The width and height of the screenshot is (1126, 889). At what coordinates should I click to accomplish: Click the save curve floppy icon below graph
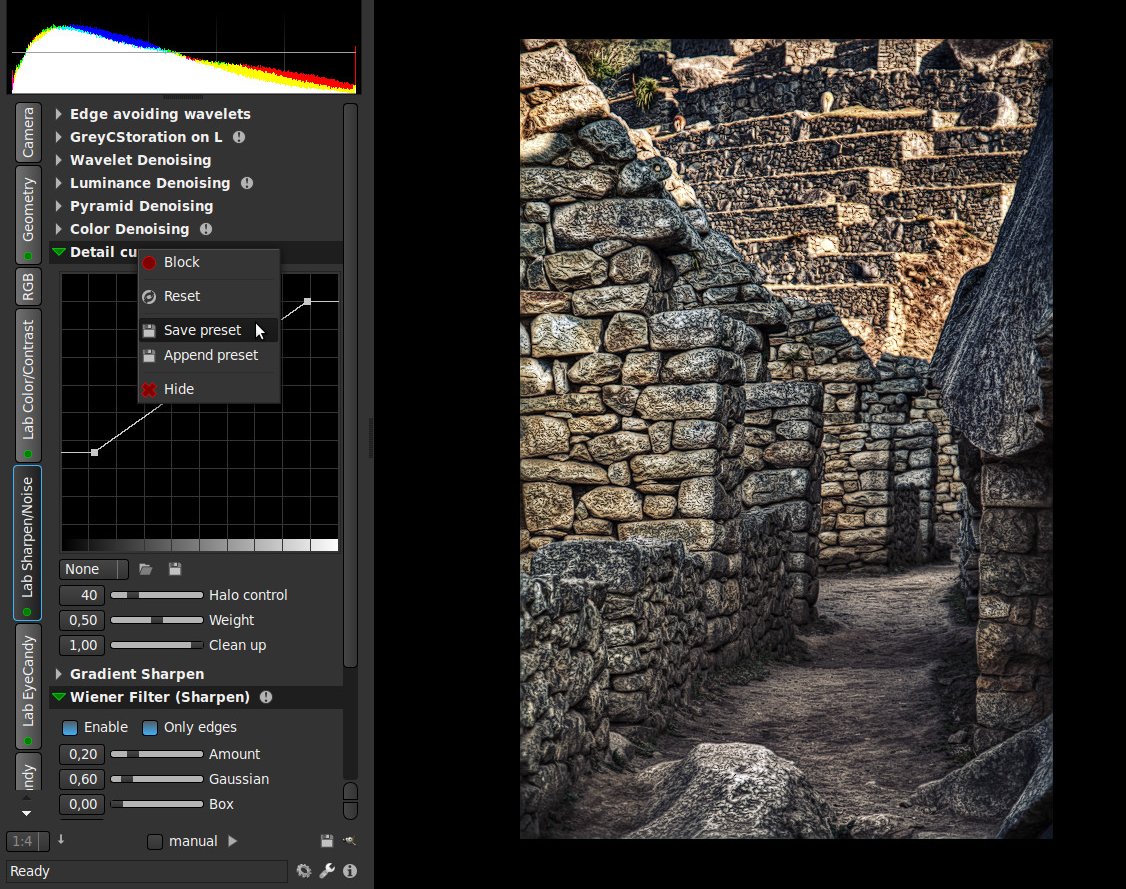(175, 569)
